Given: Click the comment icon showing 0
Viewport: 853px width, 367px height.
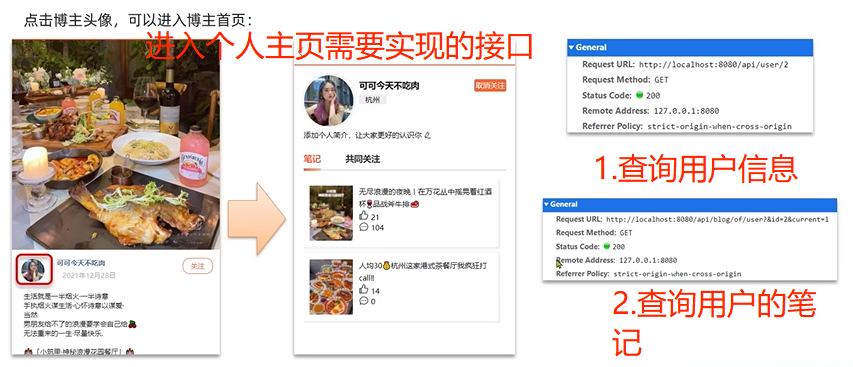Looking at the screenshot, I should (363, 301).
